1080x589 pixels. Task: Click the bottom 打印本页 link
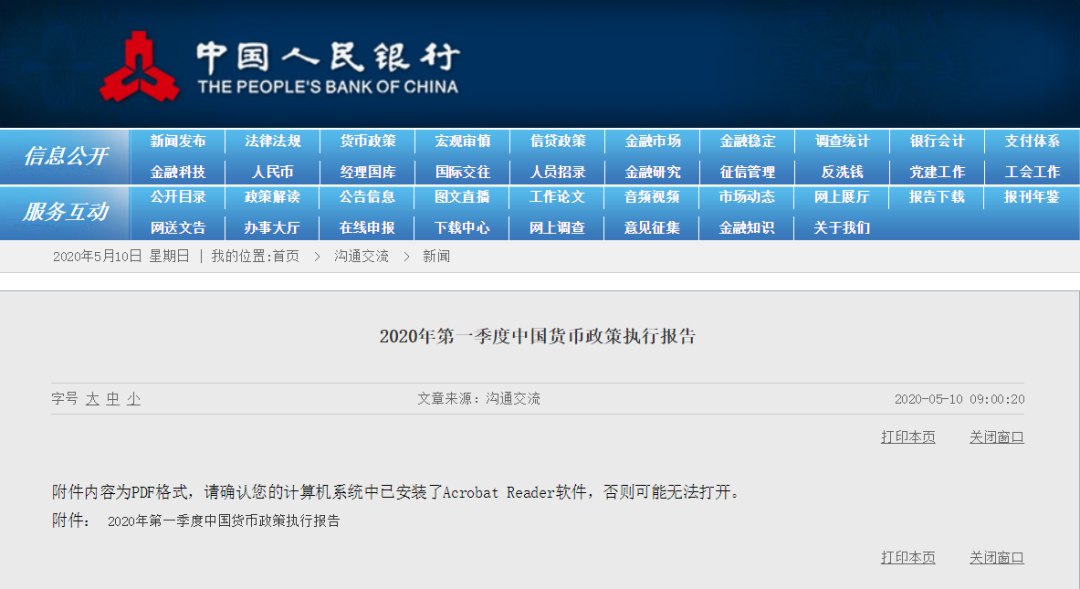click(x=908, y=557)
